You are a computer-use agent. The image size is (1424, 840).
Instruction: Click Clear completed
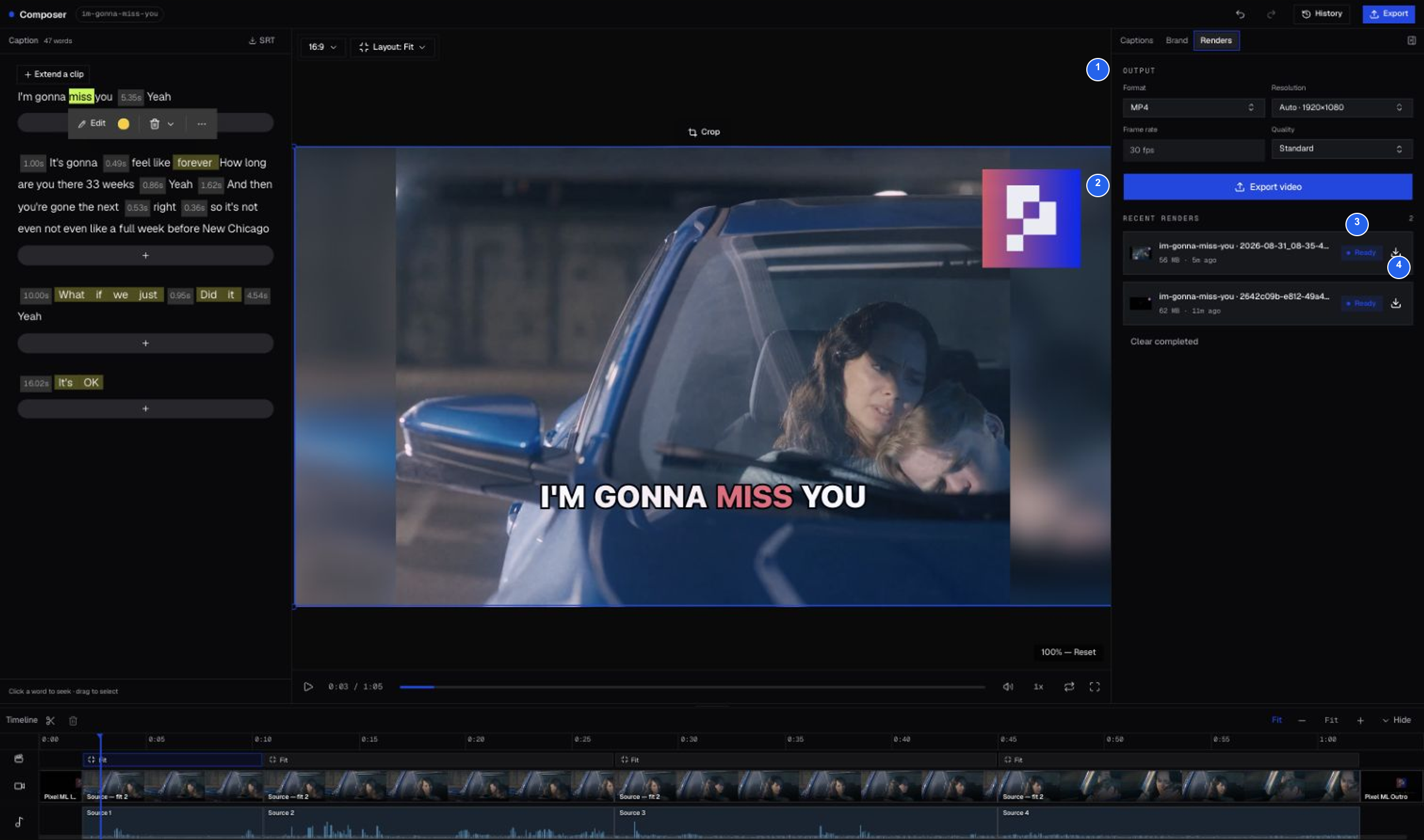tap(1164, 341)
